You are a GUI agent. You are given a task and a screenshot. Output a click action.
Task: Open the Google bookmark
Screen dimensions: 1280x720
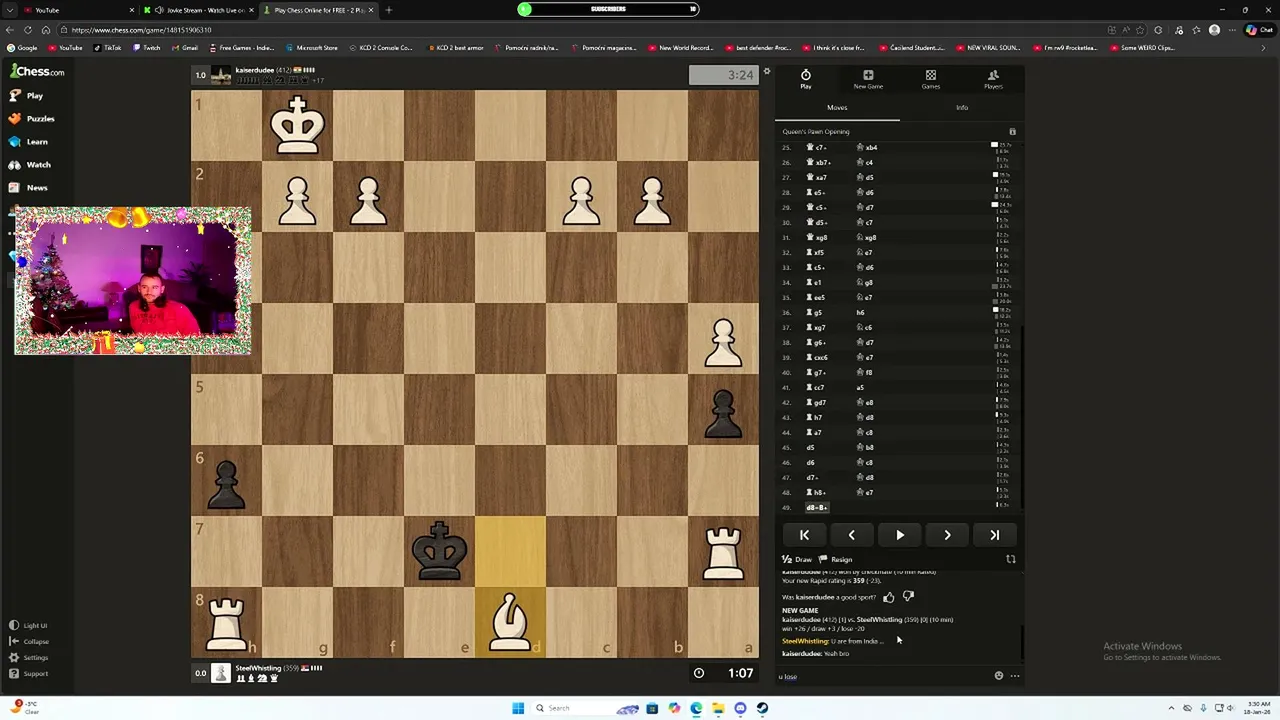click(23, 48)
